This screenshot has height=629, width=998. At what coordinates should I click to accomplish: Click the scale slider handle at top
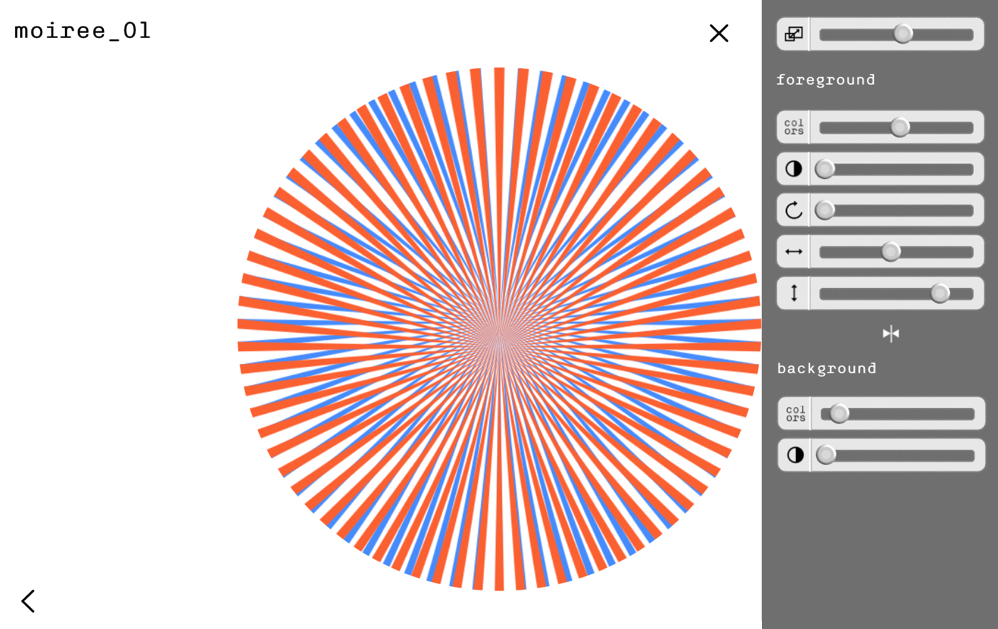(x=903, y=34)
